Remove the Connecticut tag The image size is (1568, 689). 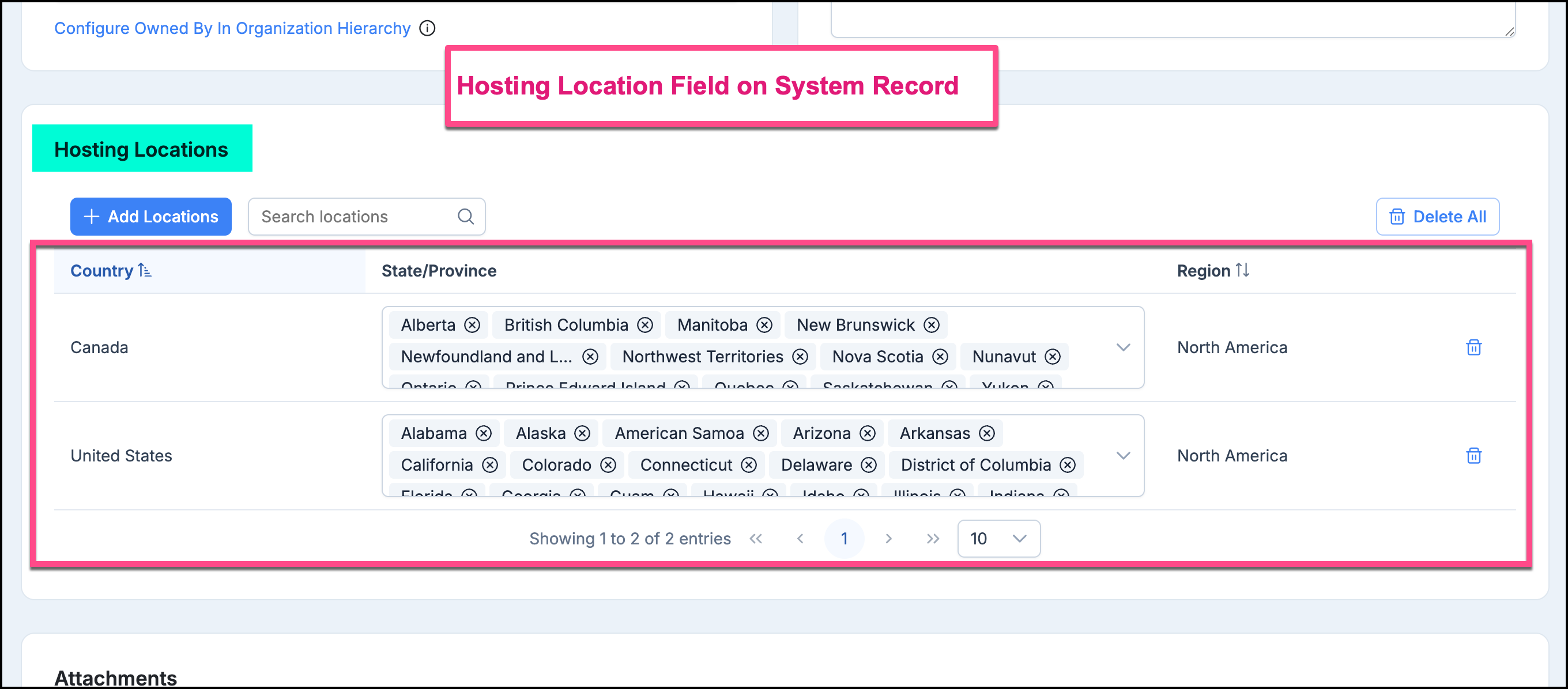749,464
